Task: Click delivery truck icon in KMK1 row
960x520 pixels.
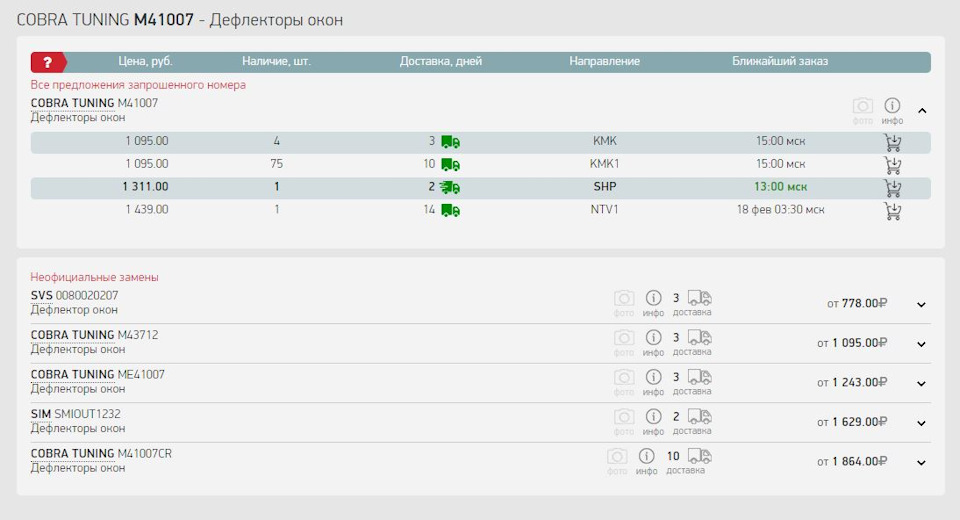Action: (451, 165)
